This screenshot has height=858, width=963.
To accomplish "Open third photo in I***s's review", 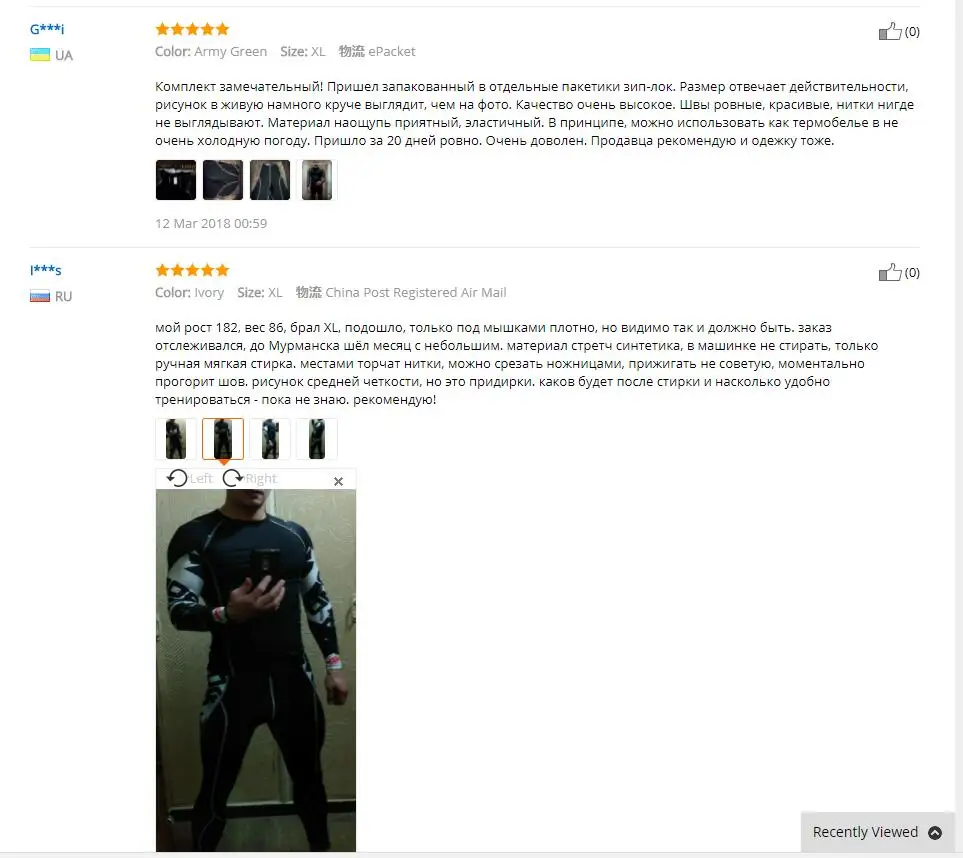I will click(x=270, y=439).
